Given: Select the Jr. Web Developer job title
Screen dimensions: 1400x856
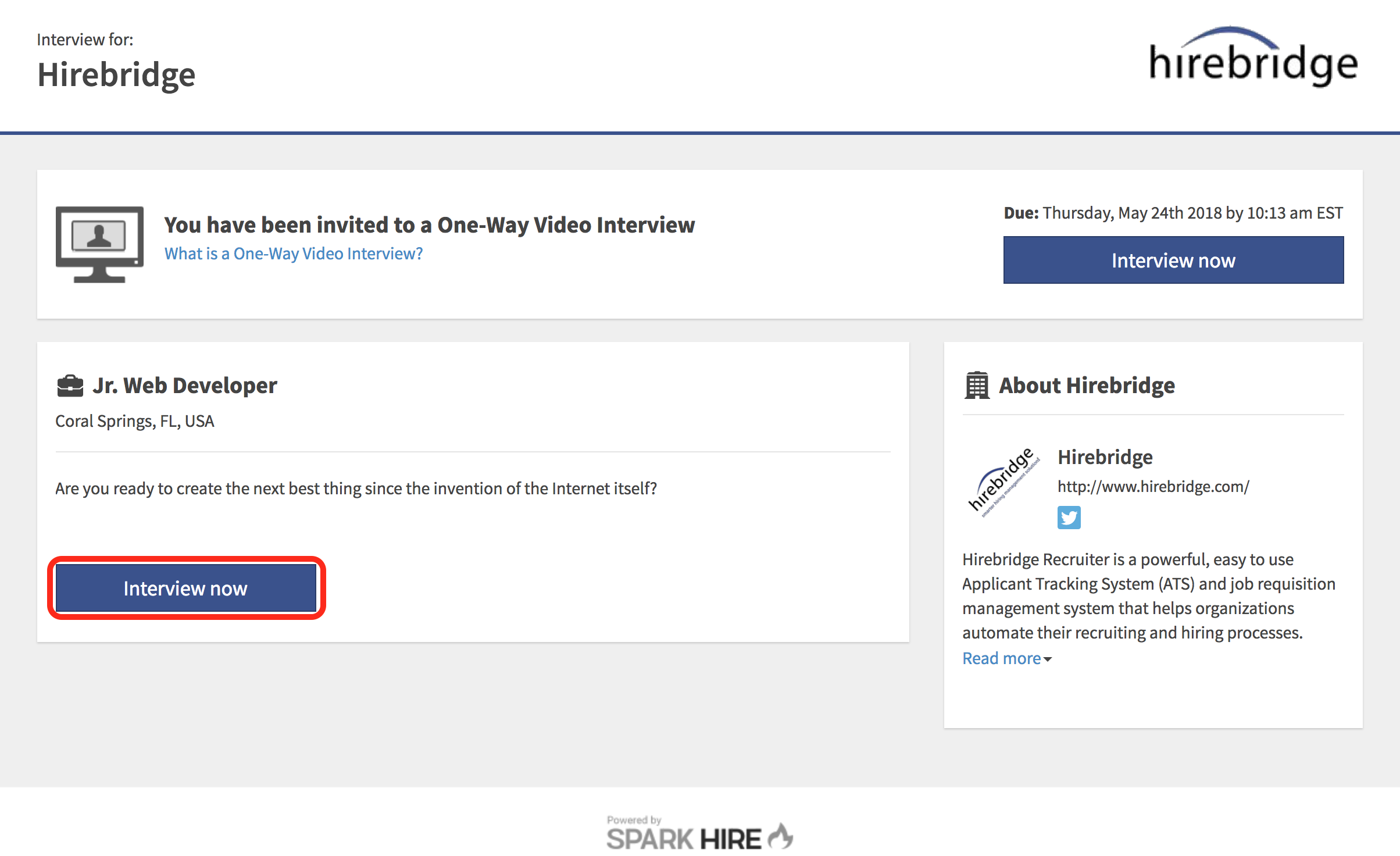Looking at the screenshot, I should pos(185,384).
